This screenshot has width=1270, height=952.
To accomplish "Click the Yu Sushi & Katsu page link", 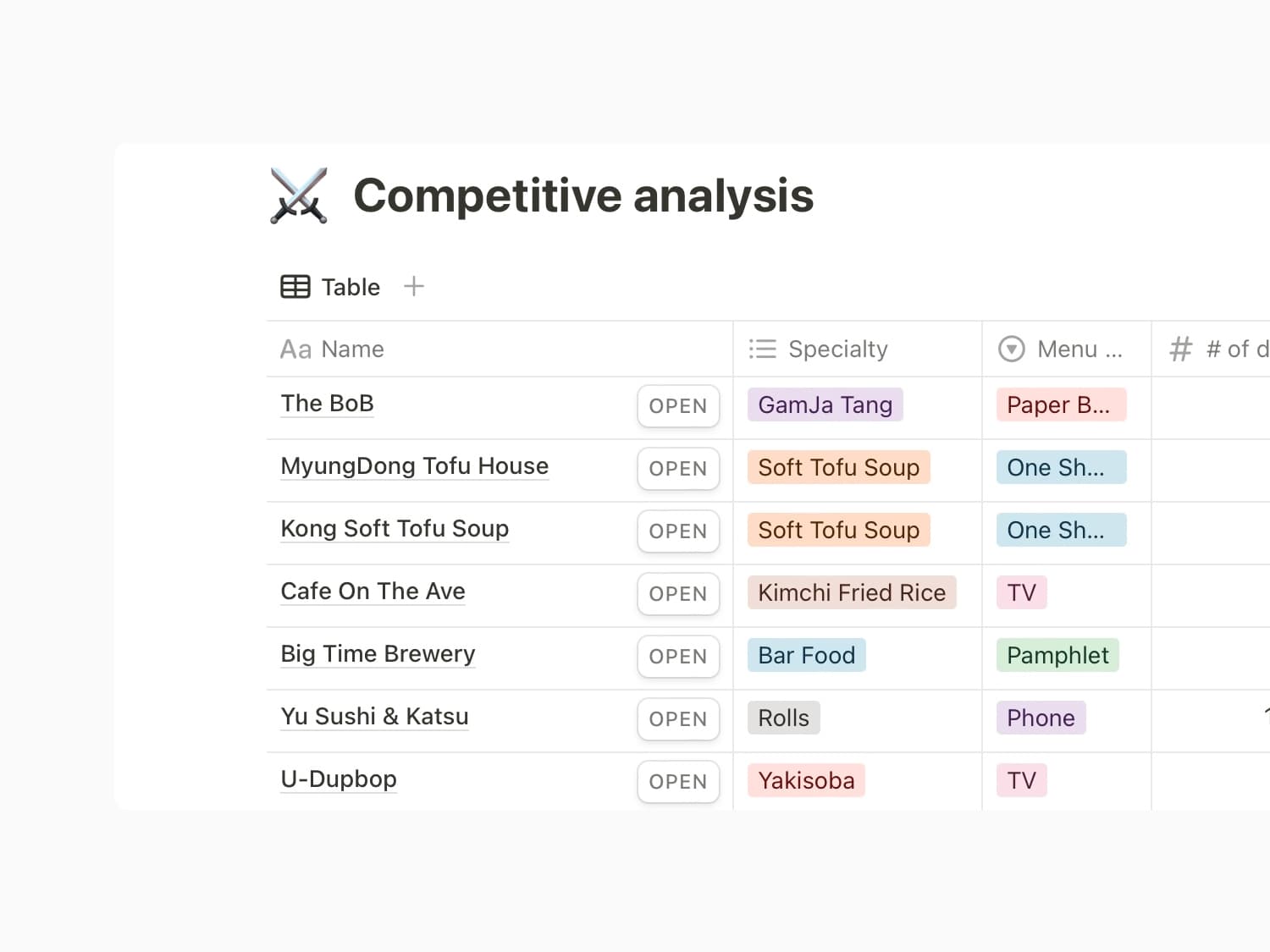I will pos(374,717).
